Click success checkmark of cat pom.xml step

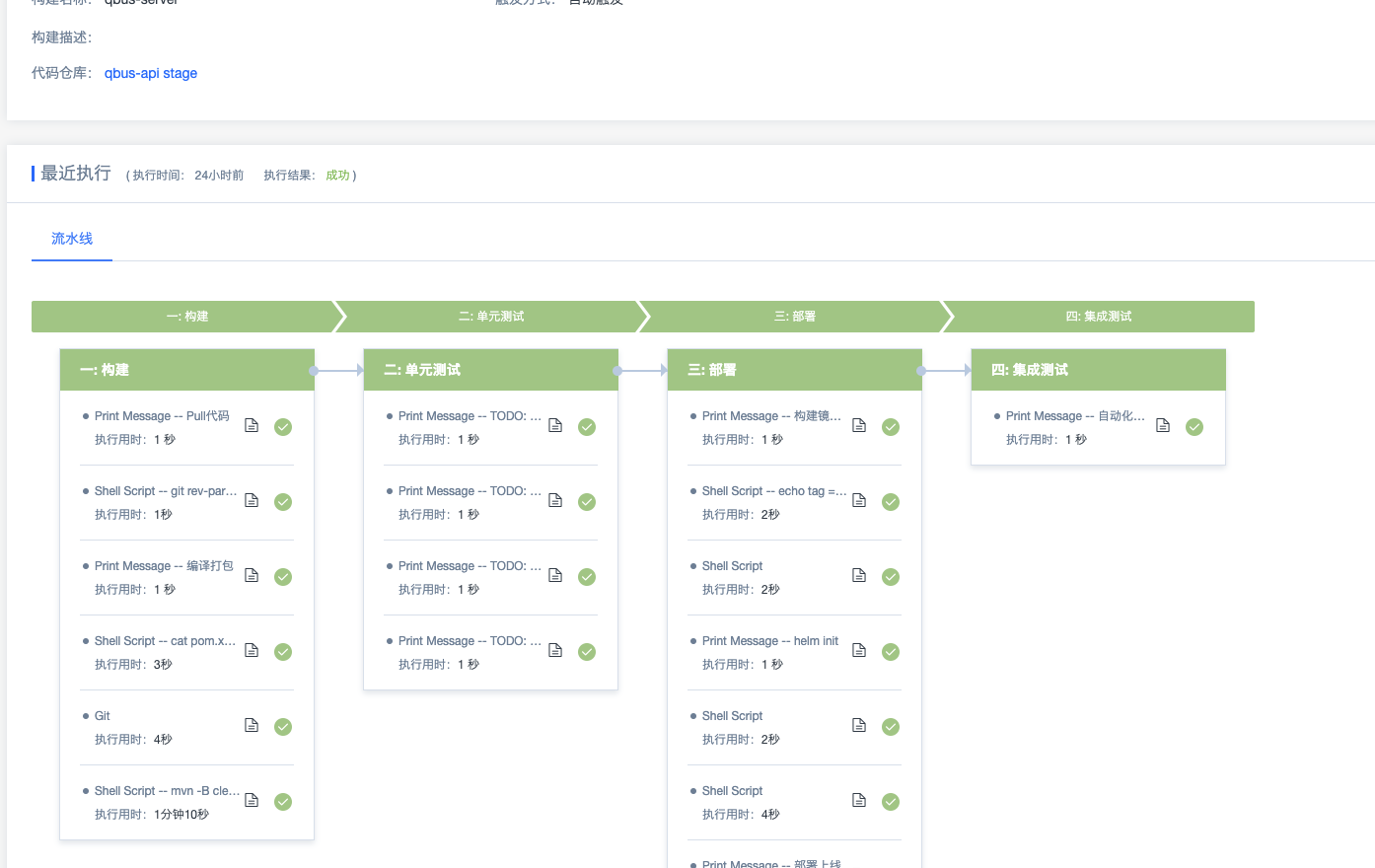[283, 652]
